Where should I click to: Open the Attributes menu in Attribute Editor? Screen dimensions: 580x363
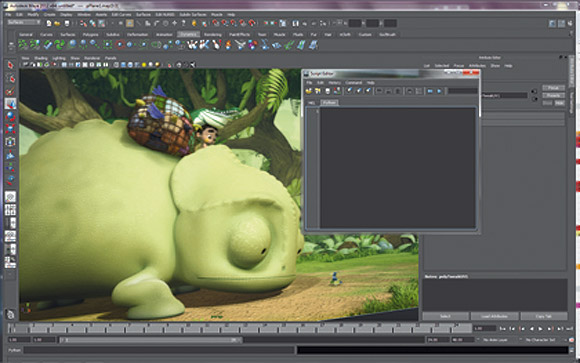pos(477,65)
